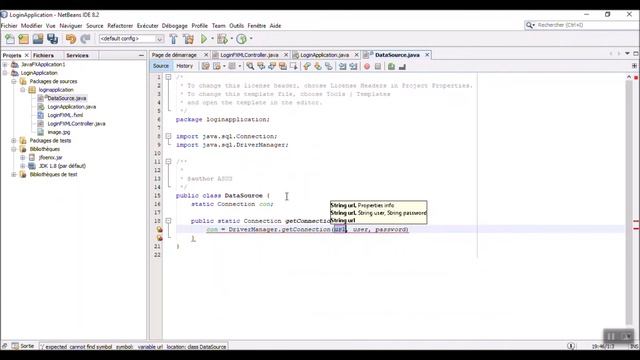
Task: Open the Débogage menu
Action: (174, 26)
